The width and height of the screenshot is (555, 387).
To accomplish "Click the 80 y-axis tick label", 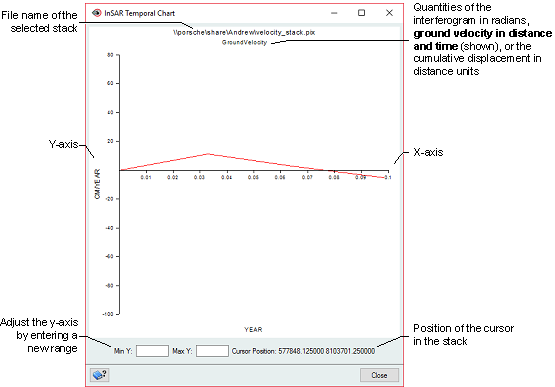I will (110, 55).
